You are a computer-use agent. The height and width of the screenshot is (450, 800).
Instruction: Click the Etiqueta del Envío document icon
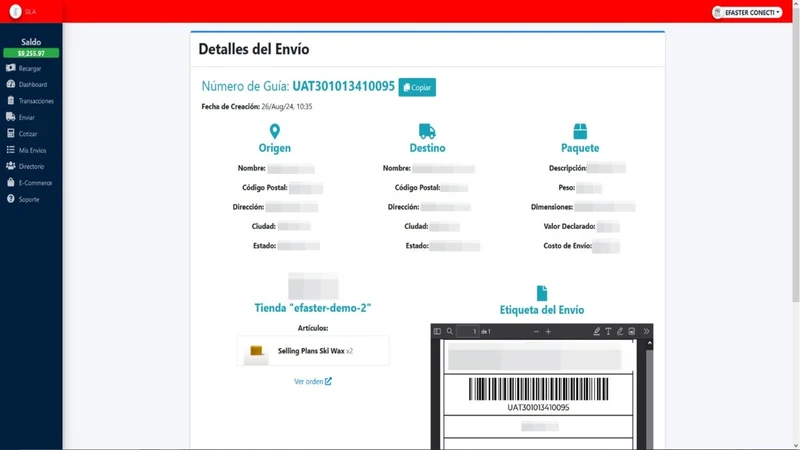pyautogui.click(x=542, y=293)
